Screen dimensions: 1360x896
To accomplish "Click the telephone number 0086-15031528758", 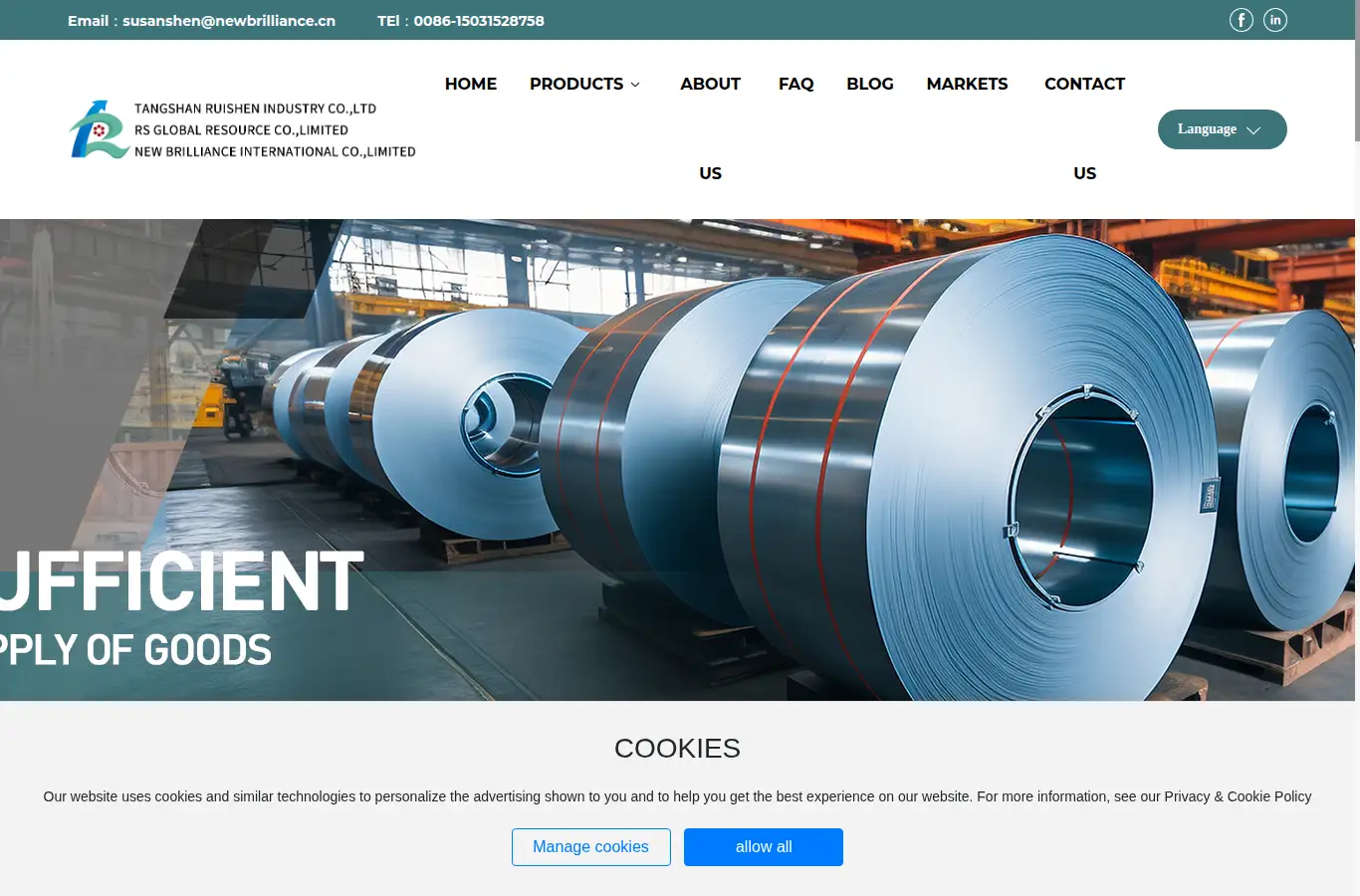I will pyautogui.click(x=479, y=21).
